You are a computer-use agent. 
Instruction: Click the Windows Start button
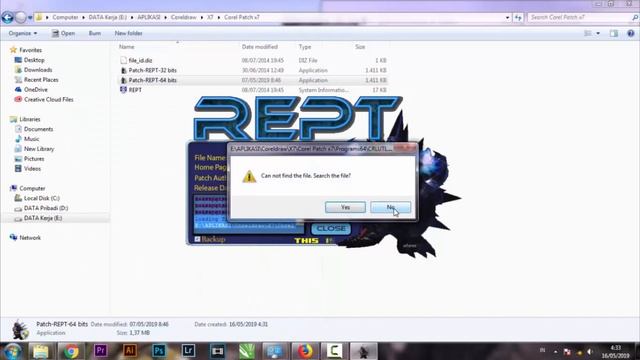pyautogui.click(x=12, y=351)
